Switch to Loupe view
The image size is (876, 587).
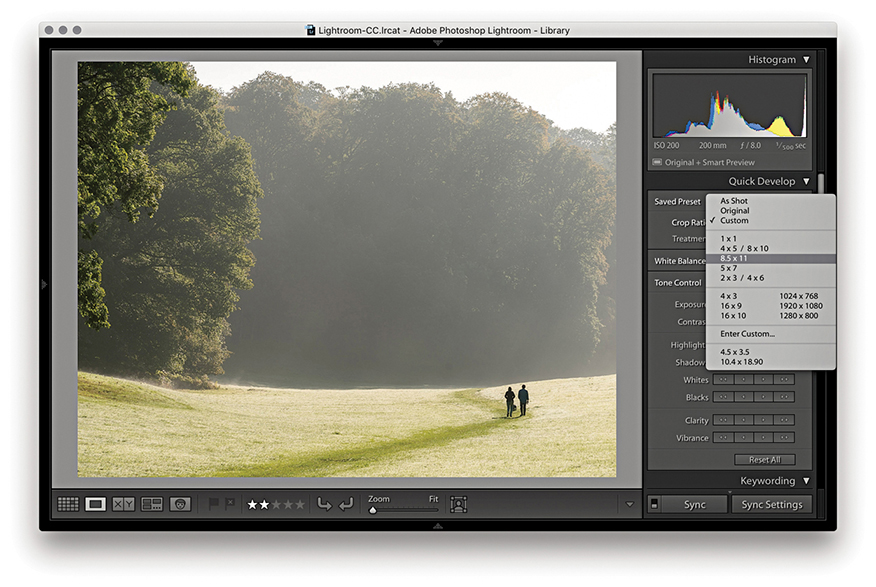[96, 505]
